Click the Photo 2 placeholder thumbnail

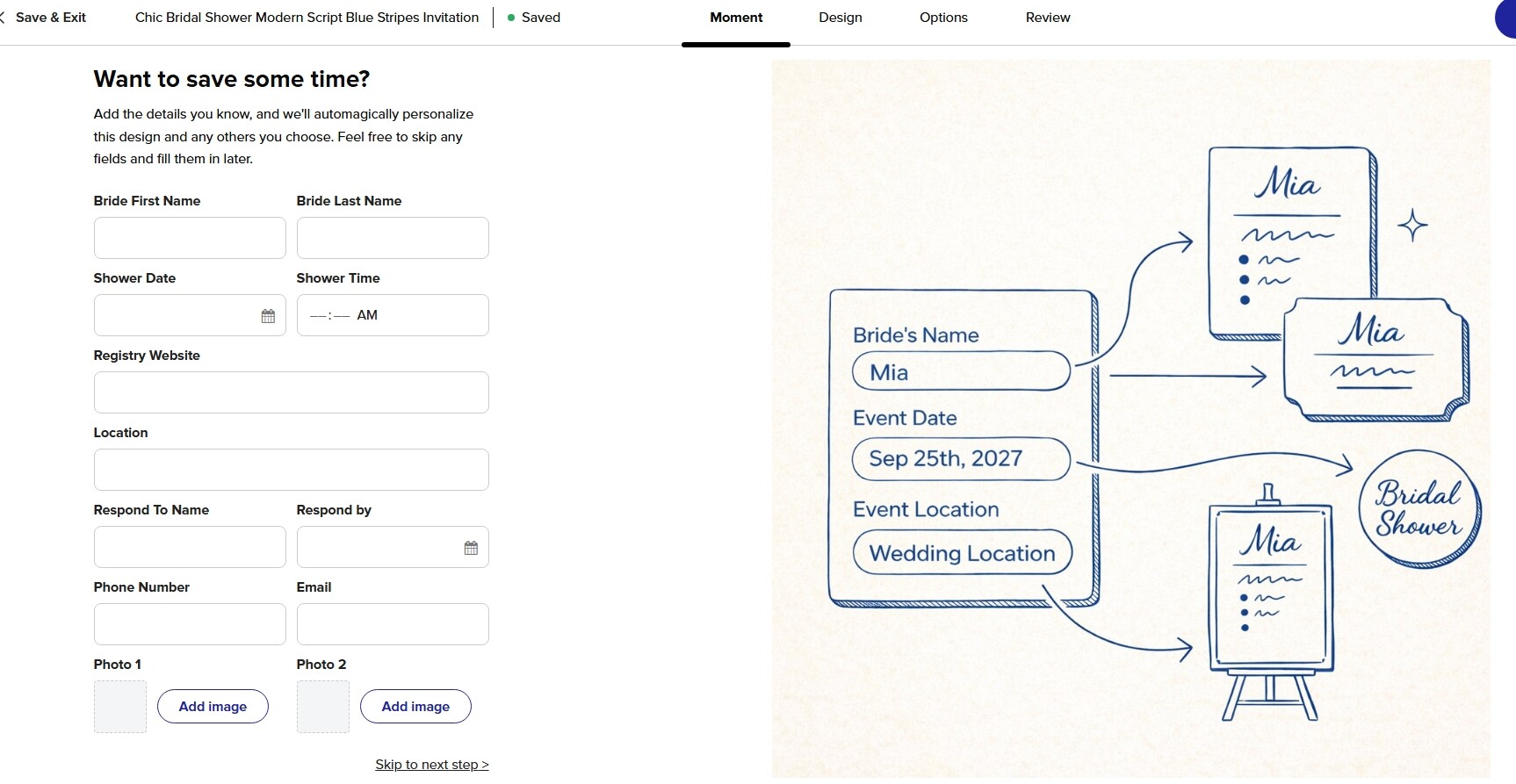(x=323, y=707)
